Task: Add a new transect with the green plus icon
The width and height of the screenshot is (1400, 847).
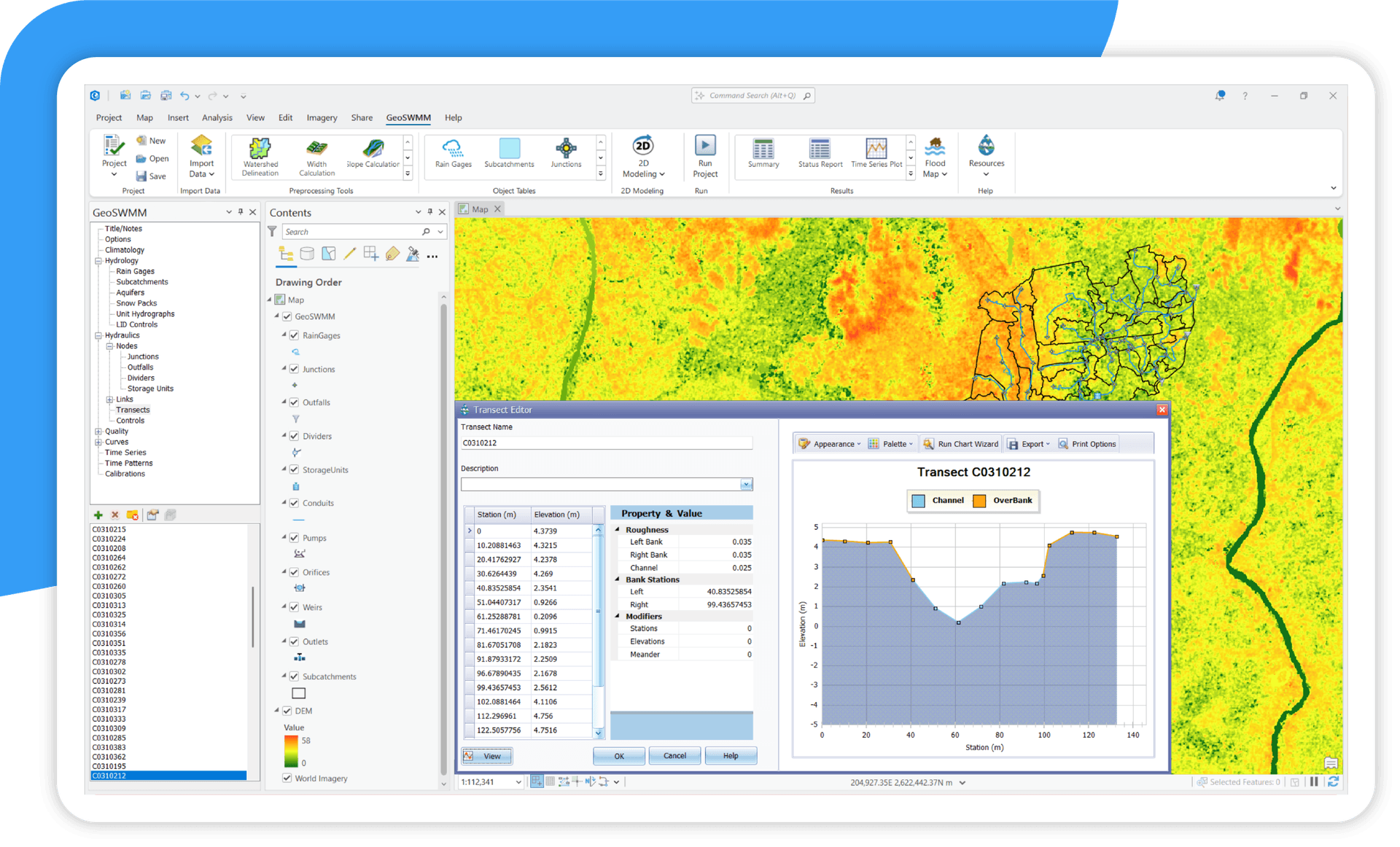Action: 98,515
